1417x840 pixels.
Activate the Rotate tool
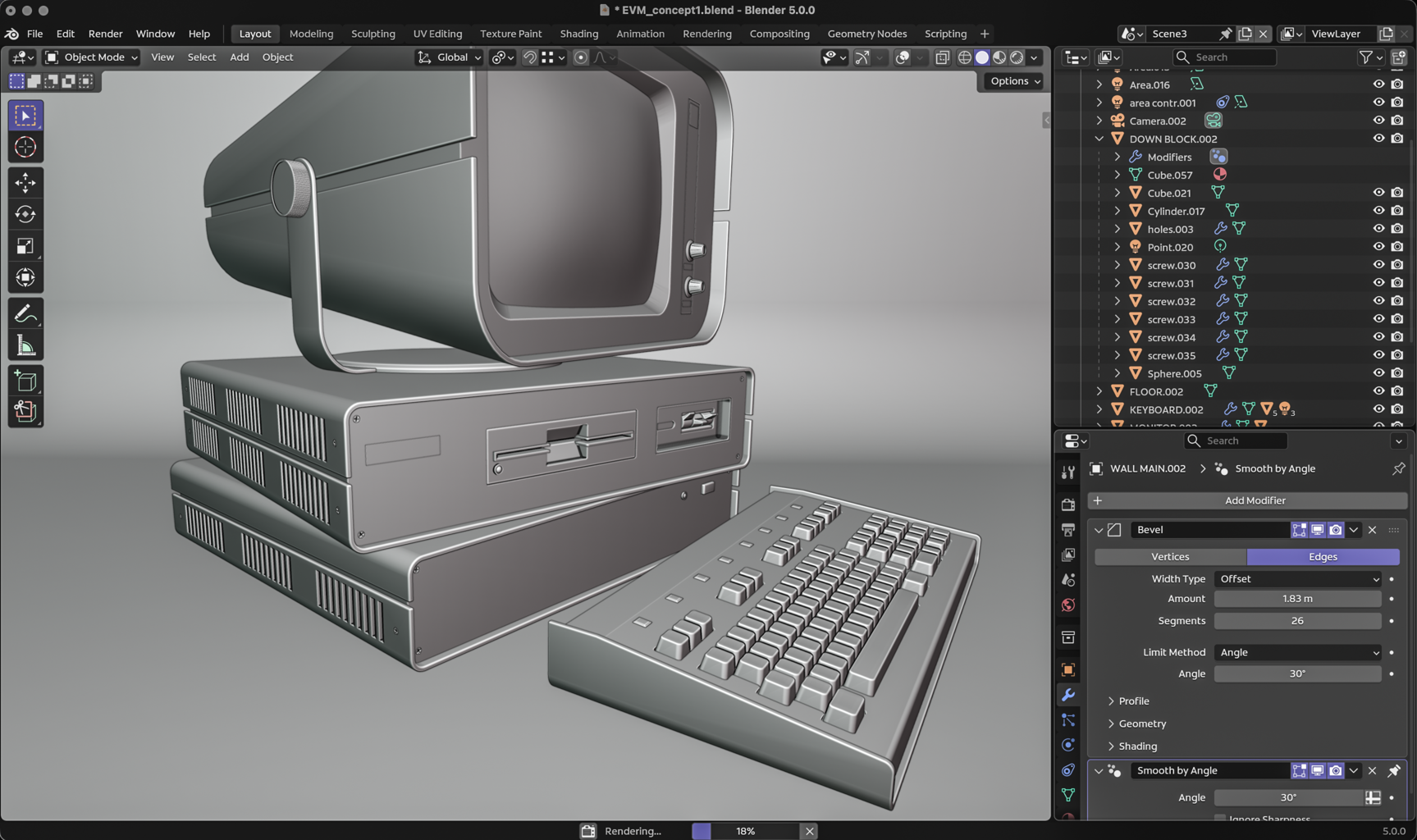pos(25,214)
